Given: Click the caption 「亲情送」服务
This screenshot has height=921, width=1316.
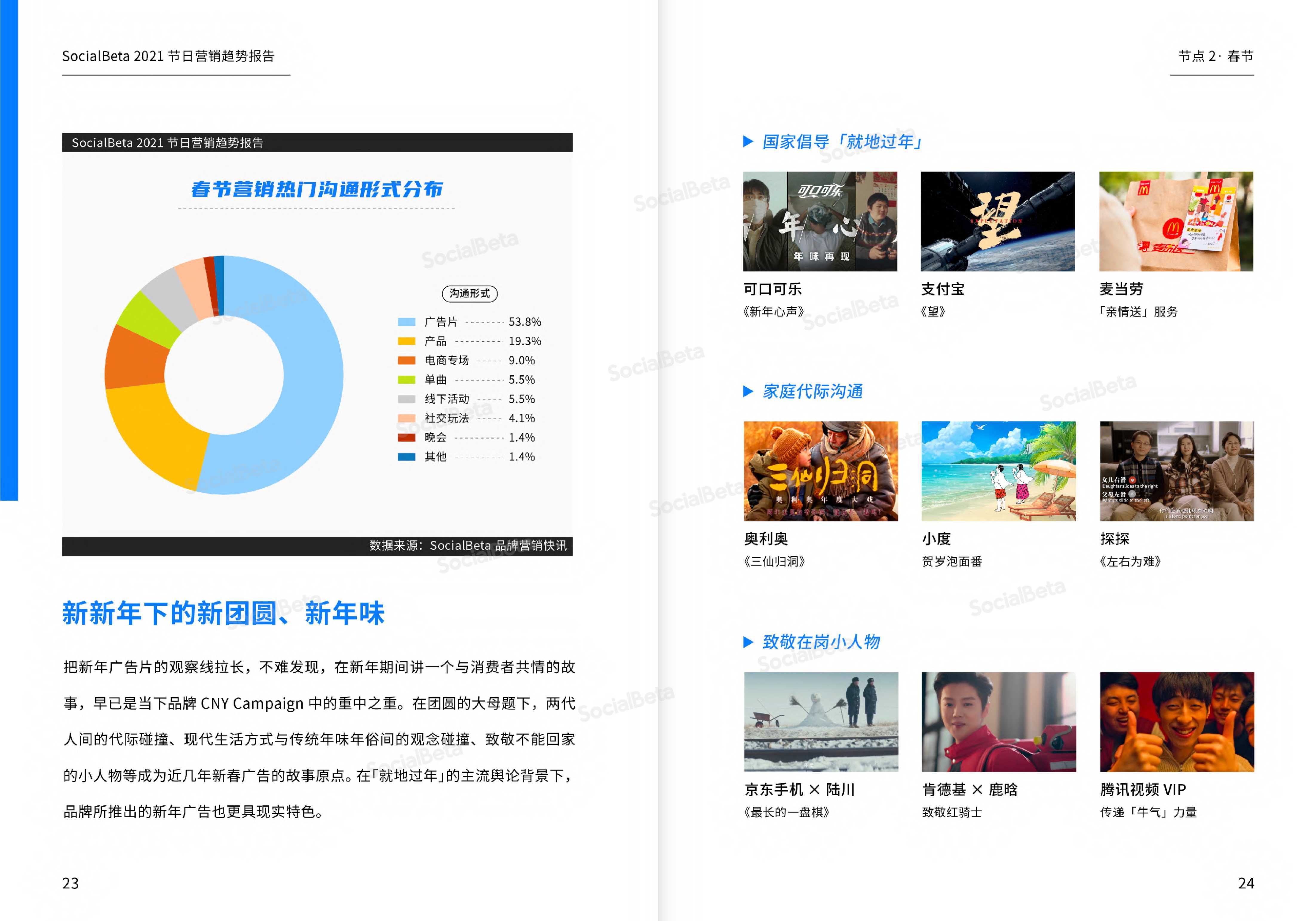Looking at the screenshot, I should coord(1138,312).
